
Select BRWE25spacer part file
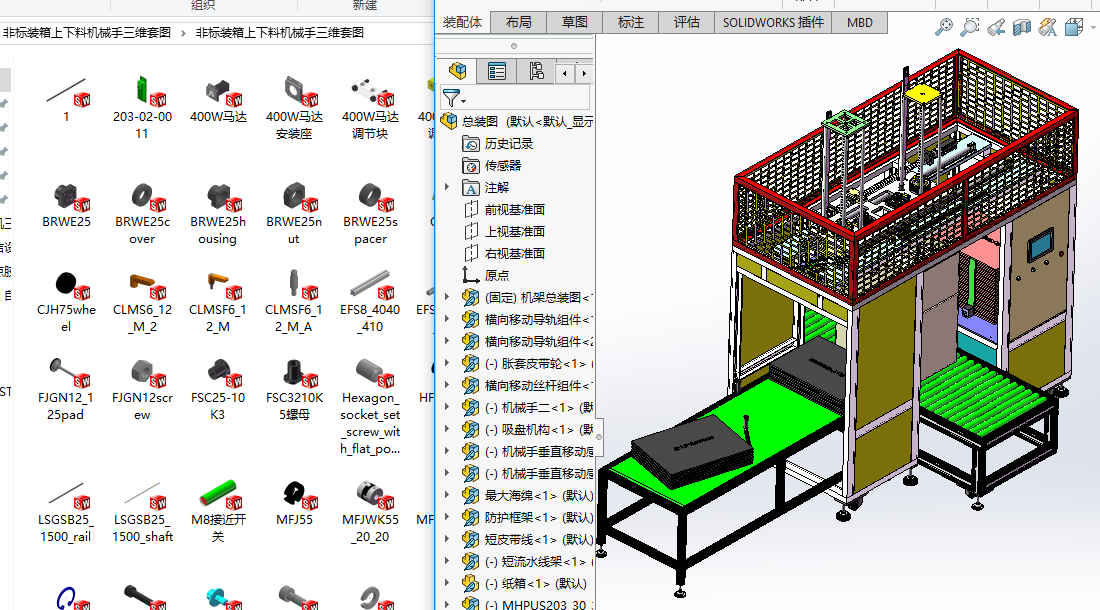(370, 213)
